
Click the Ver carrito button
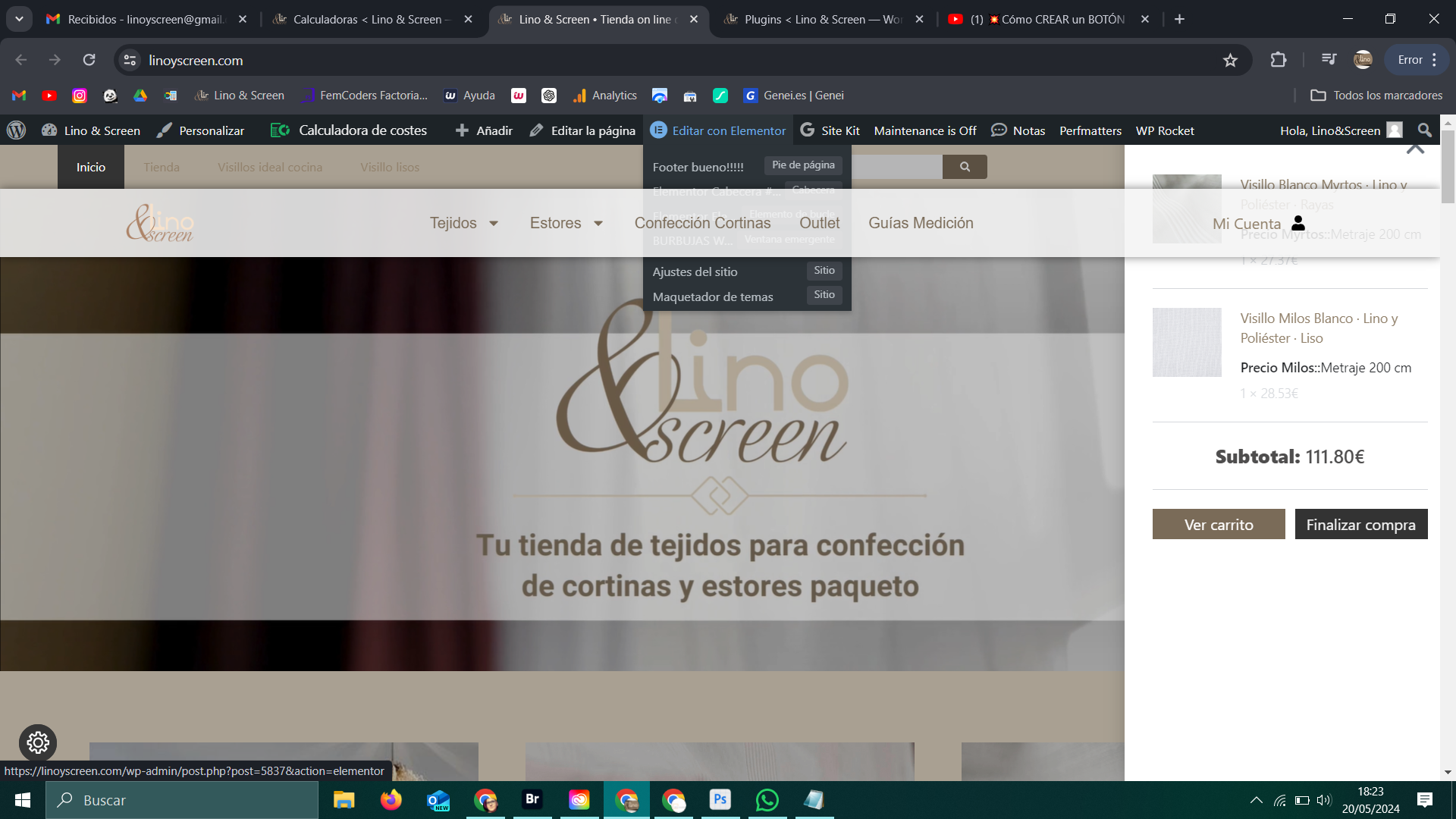[1219, 524]
